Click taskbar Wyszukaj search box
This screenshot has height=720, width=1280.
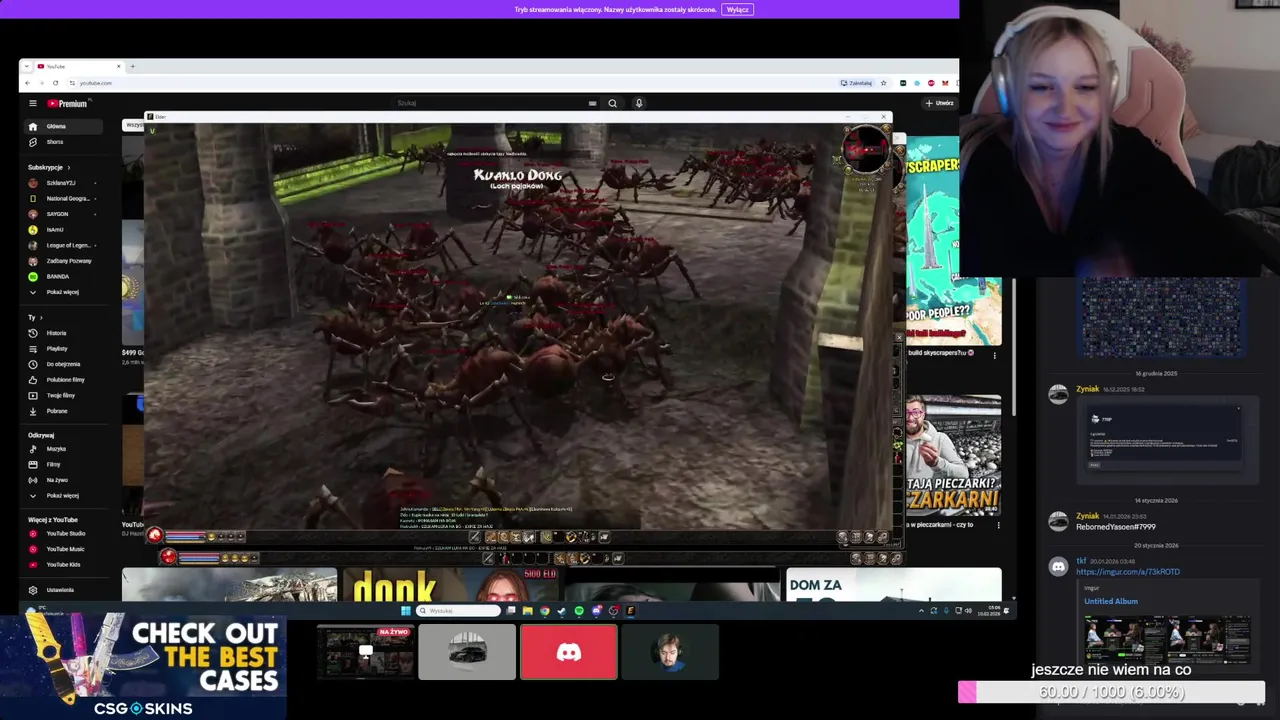click(458, 610)
